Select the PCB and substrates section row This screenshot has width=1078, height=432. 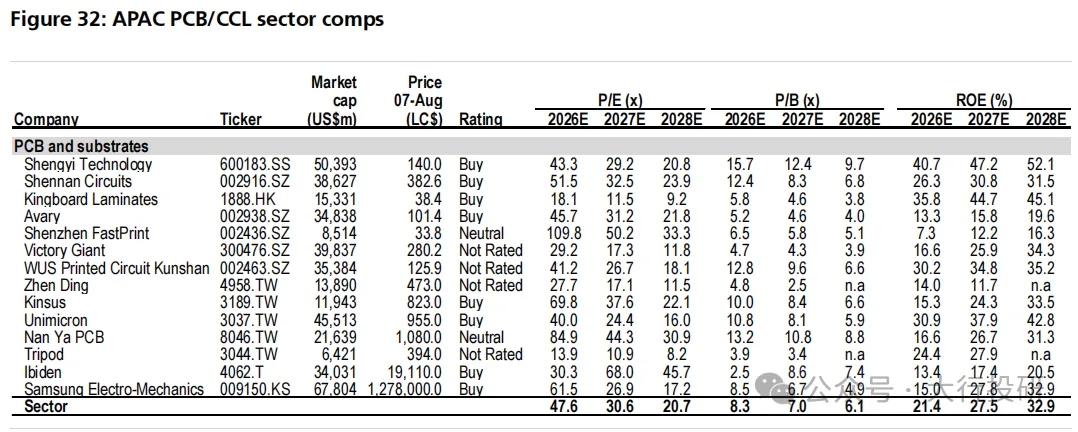pyautogui.click(x=539, y=147)
